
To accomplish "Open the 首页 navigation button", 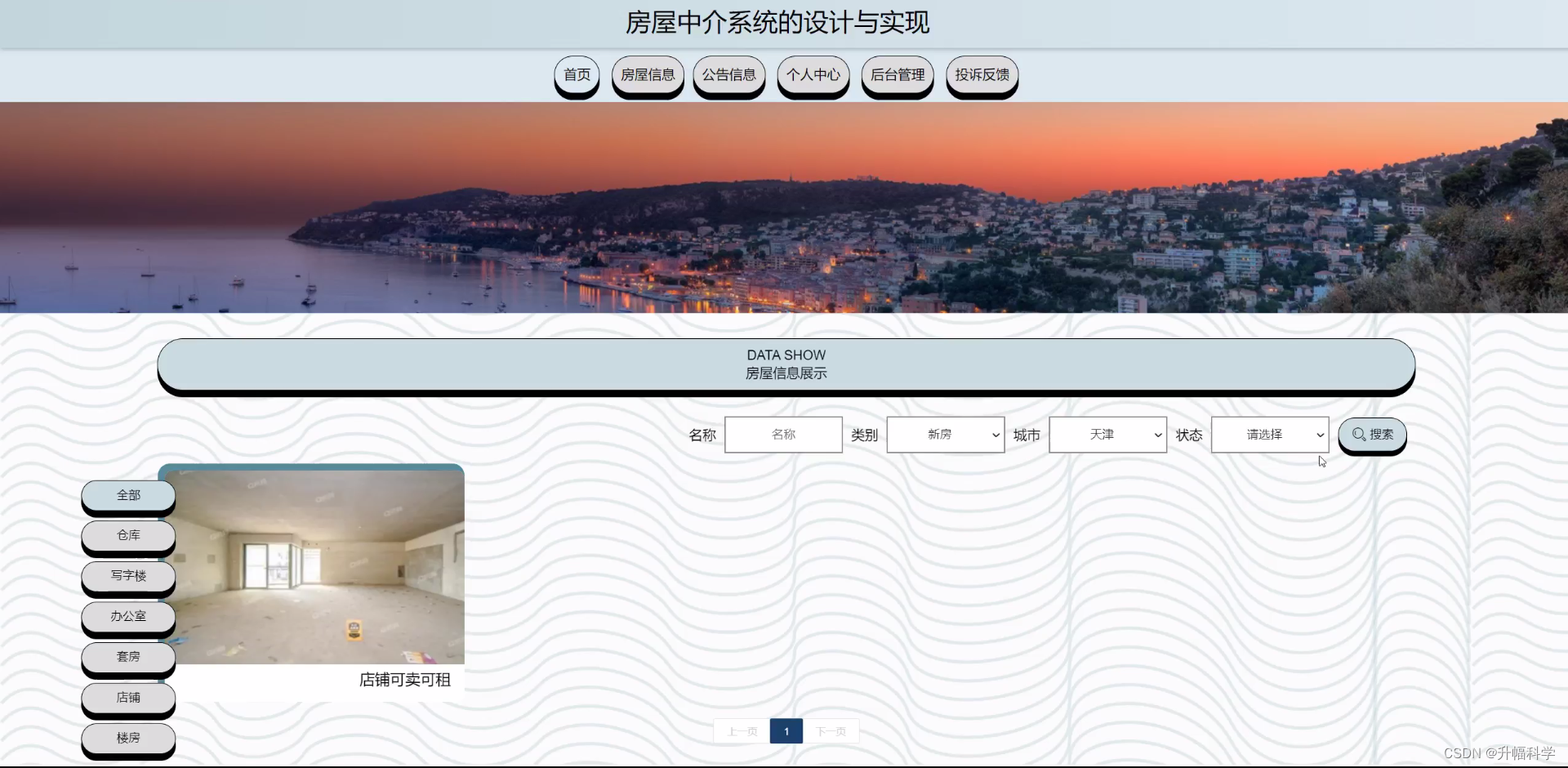I will click(x=576, y=75).
